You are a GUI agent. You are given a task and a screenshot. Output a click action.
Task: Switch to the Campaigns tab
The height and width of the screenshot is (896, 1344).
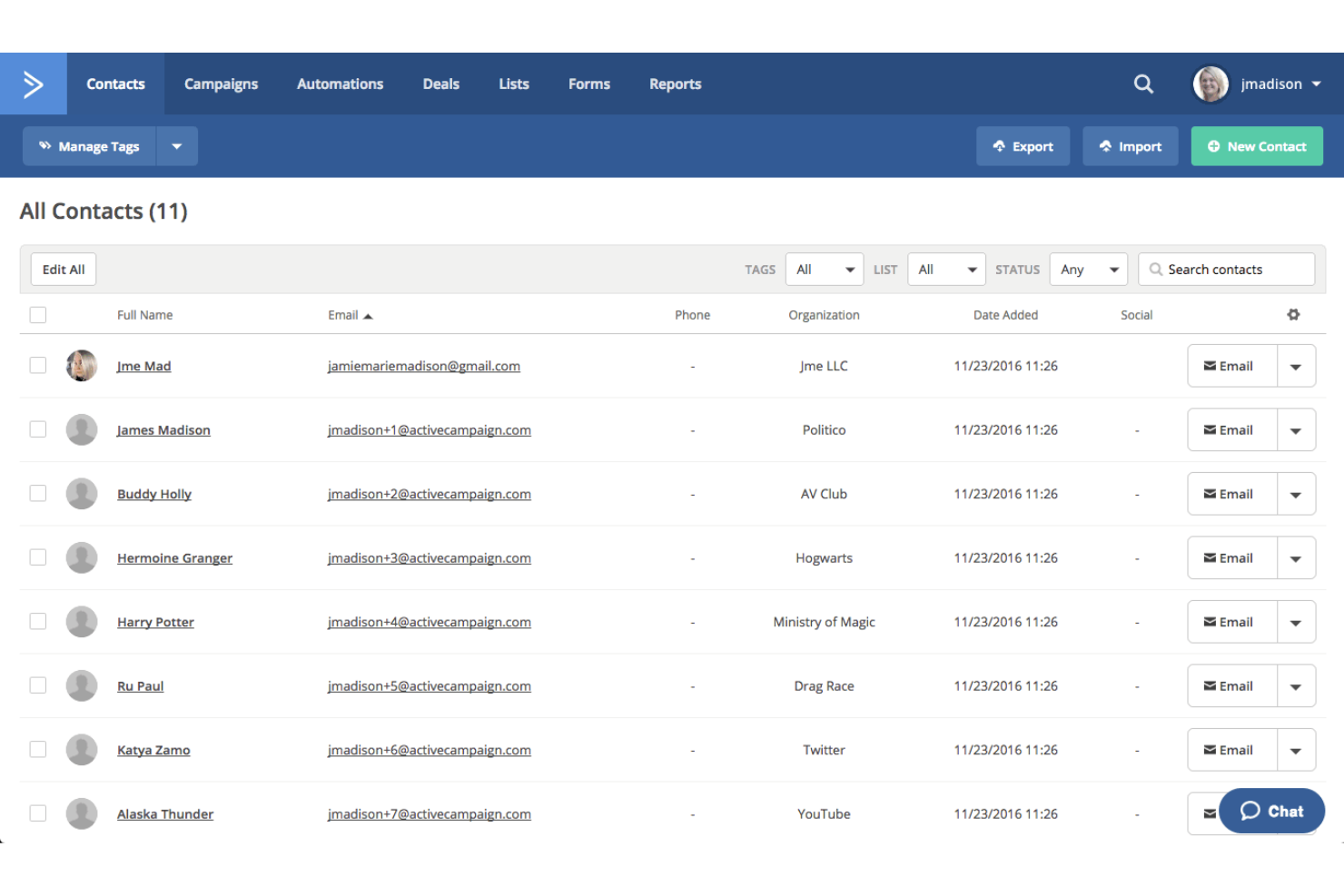(x=221, y=84)
